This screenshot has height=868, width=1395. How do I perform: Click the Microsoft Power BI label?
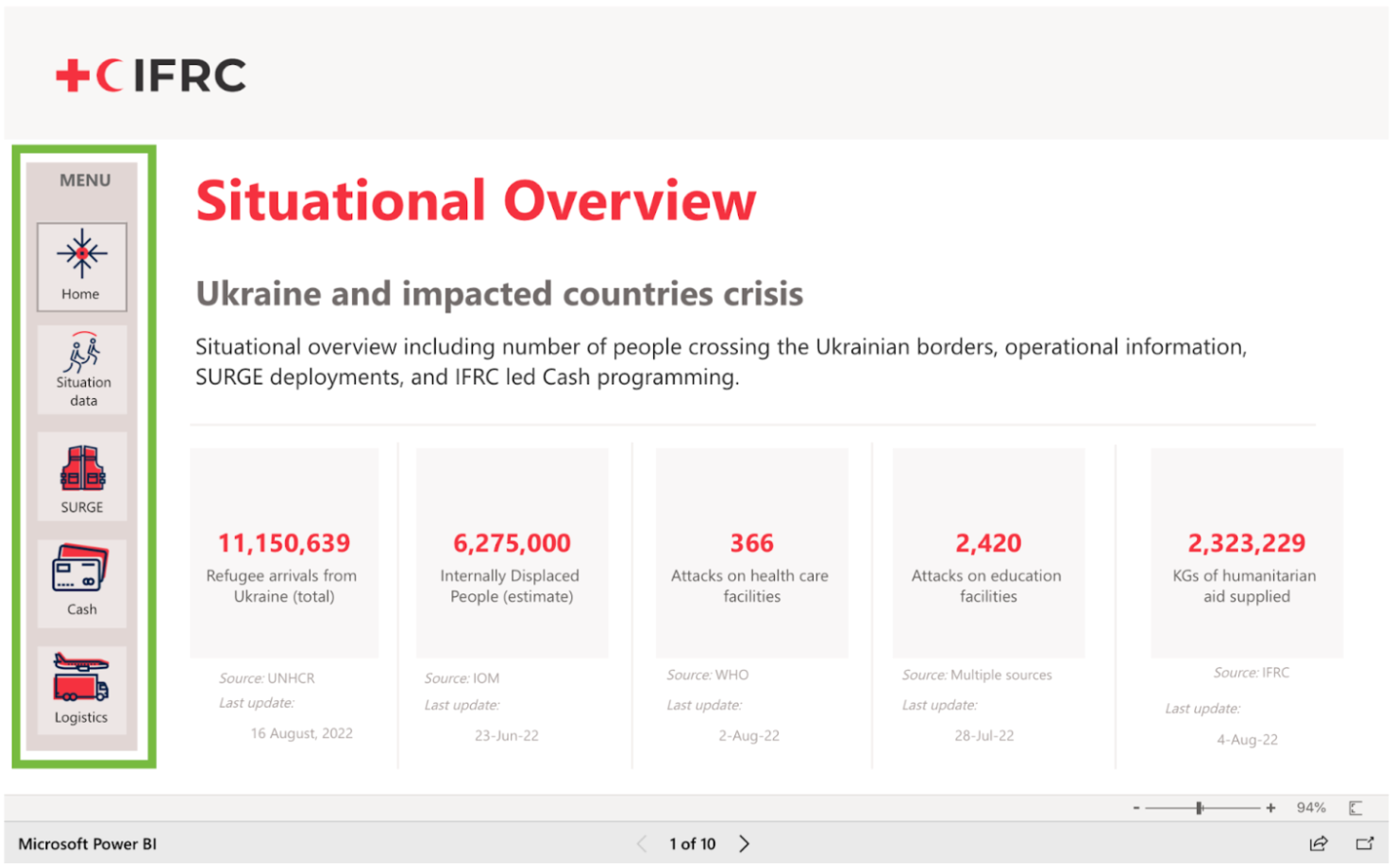coord(90,843)
